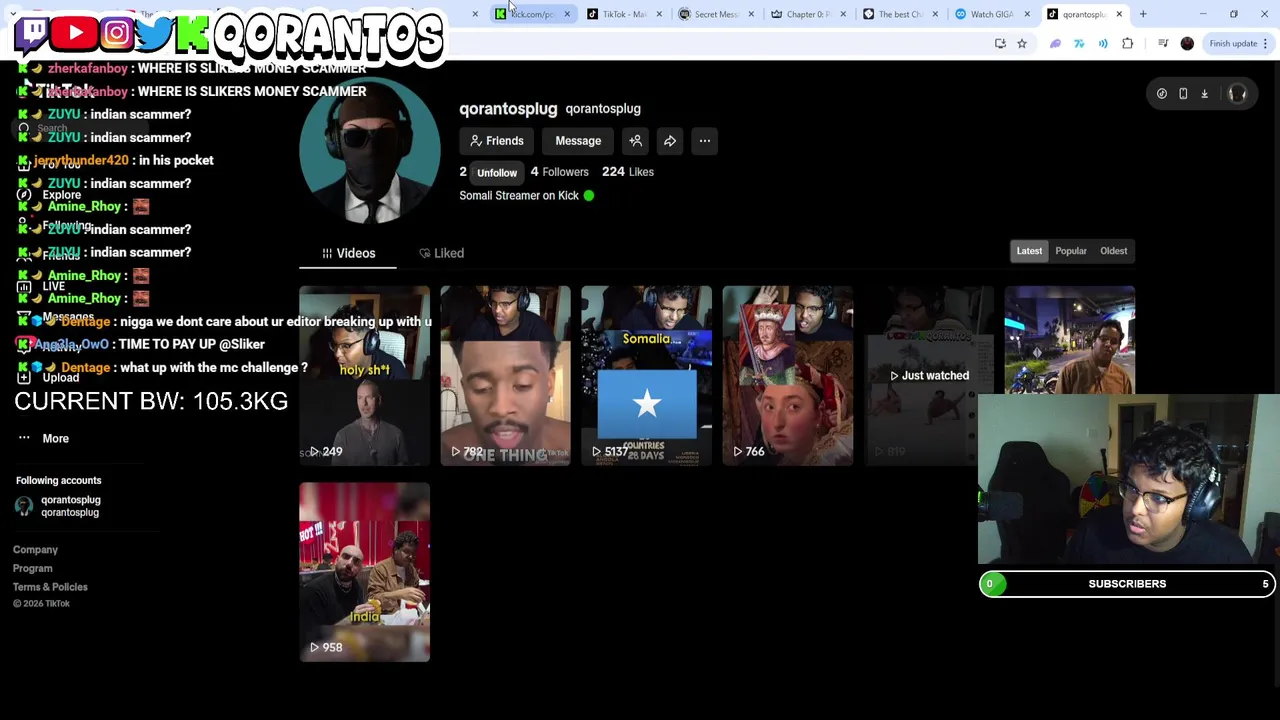
Task: Click the 224 Likes count
Action: [628, 172]
